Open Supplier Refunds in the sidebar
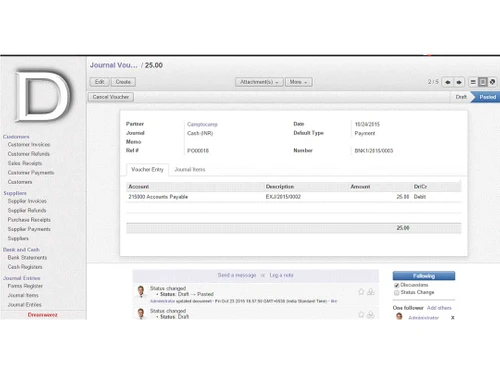Viewport: 500px width, 375px height. pyautogui.click(x=27, y=211)
